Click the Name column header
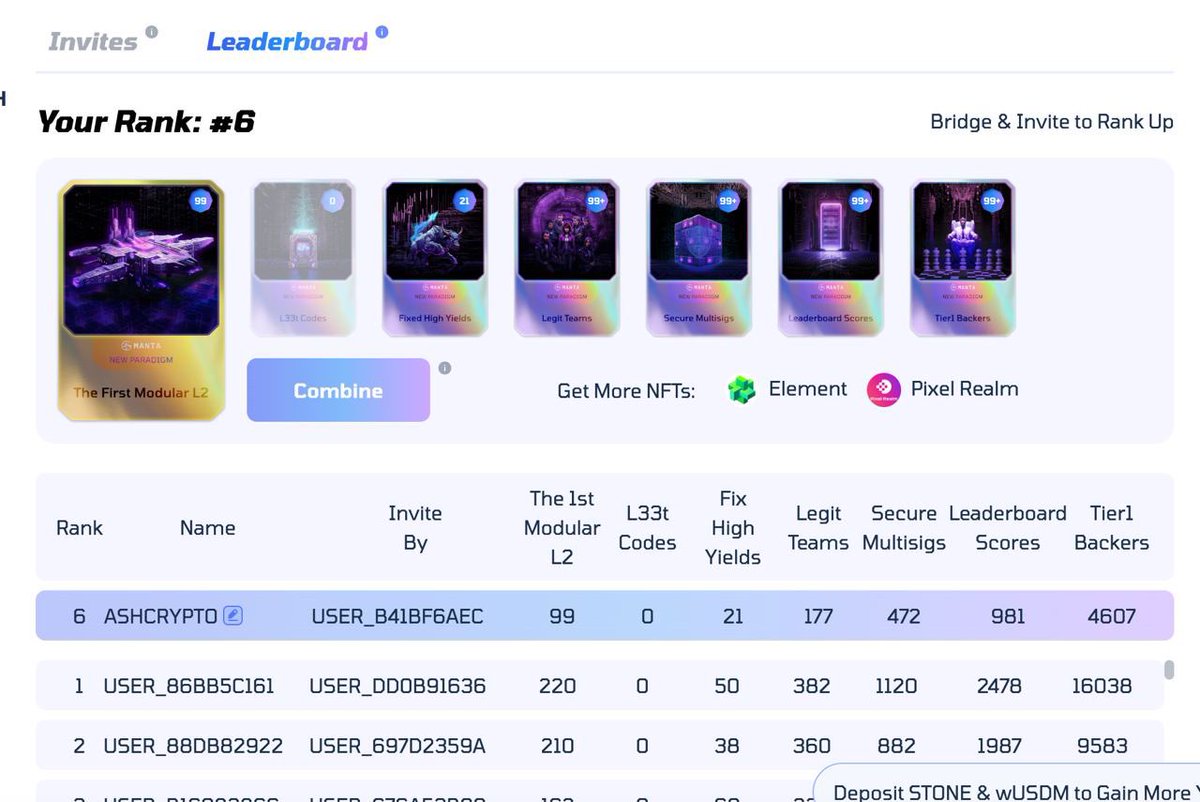The height and width of the screenshot is (802, 1200). (207, 528)
